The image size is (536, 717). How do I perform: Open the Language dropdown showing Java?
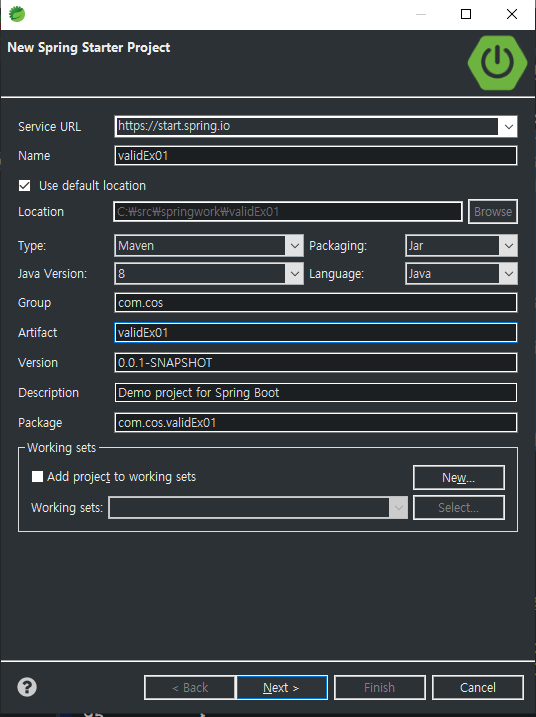509,274
